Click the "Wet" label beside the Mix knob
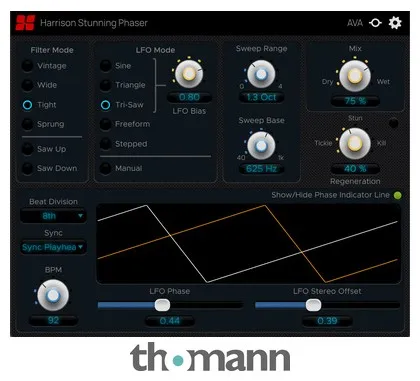This screenshot has height=381, width=420. coord(383,82)
